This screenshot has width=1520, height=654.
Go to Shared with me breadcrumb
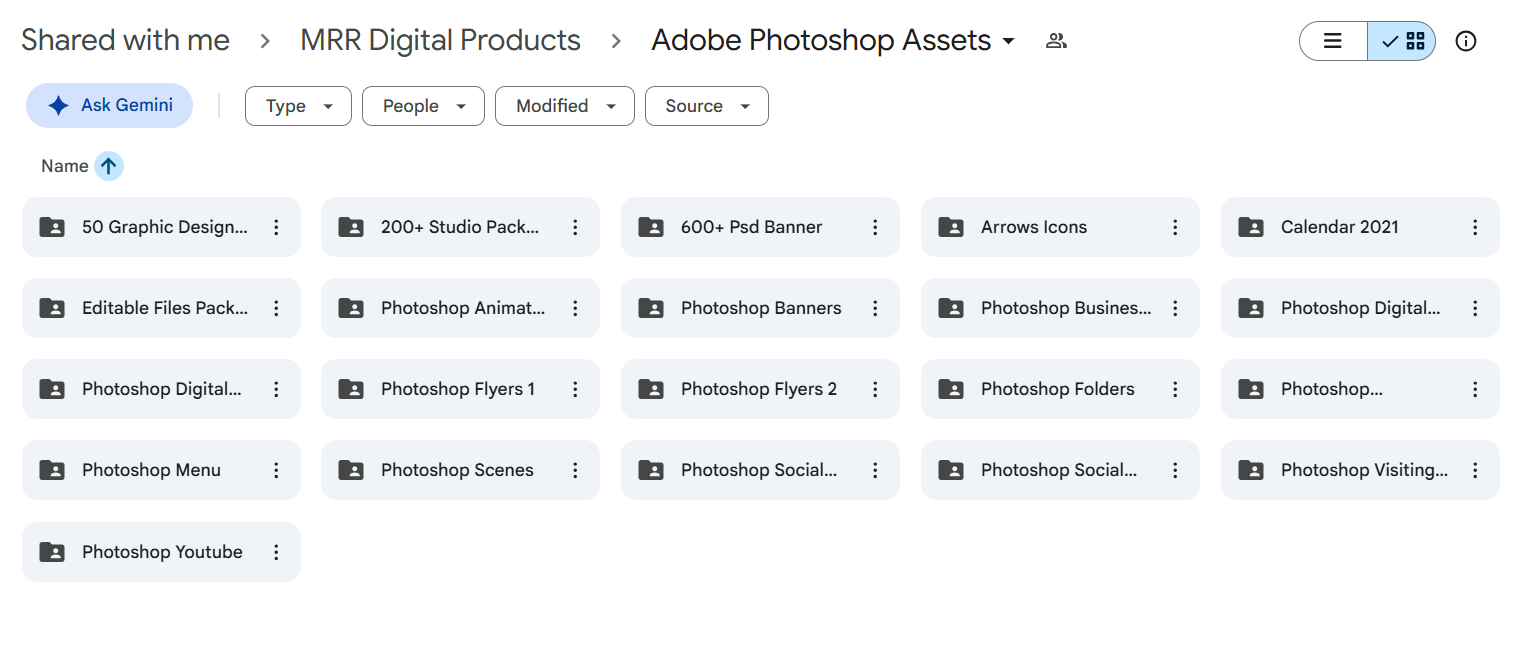tap(125, 40)
